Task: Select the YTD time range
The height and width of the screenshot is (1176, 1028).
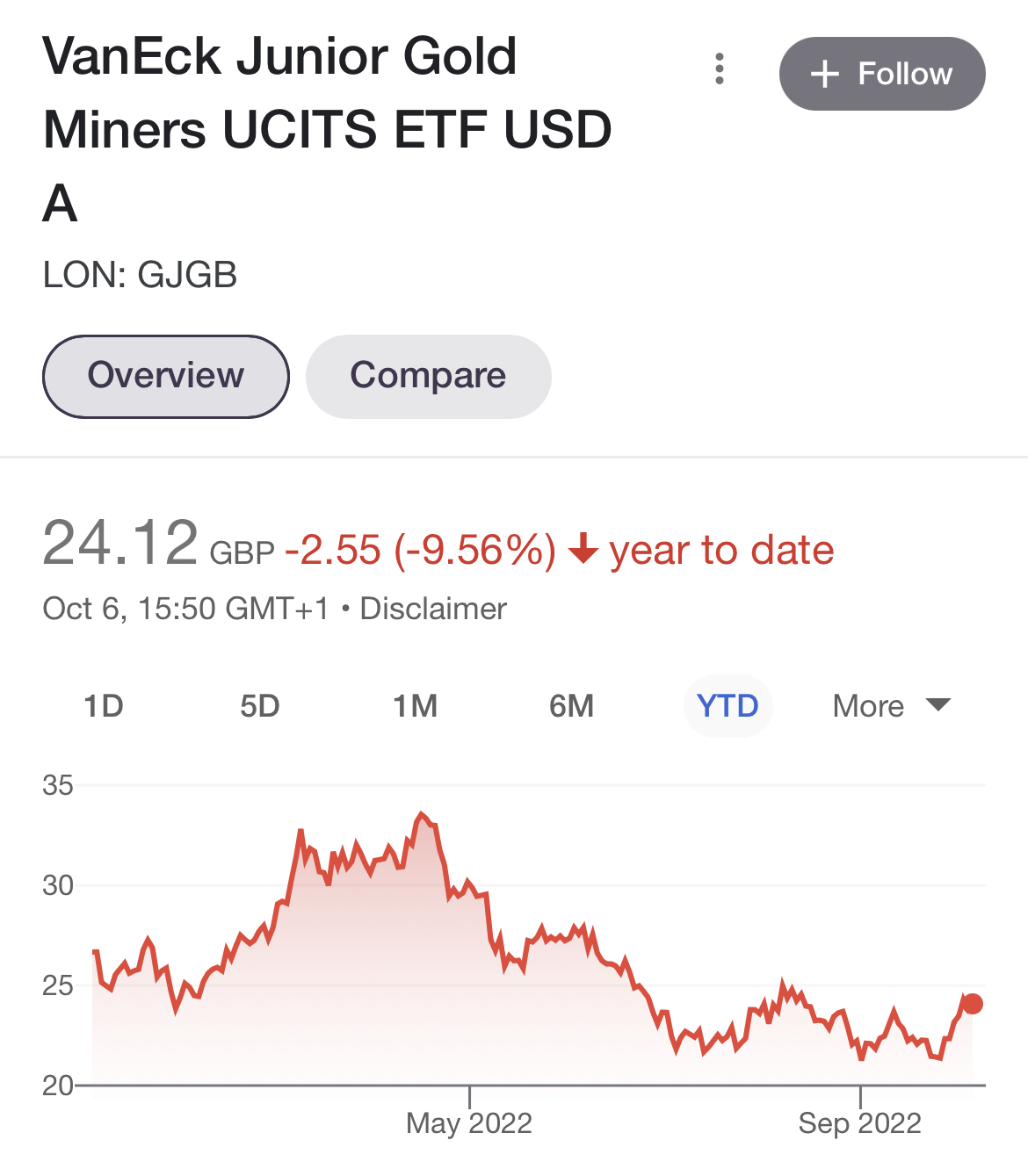Action: tap(728, 706)
